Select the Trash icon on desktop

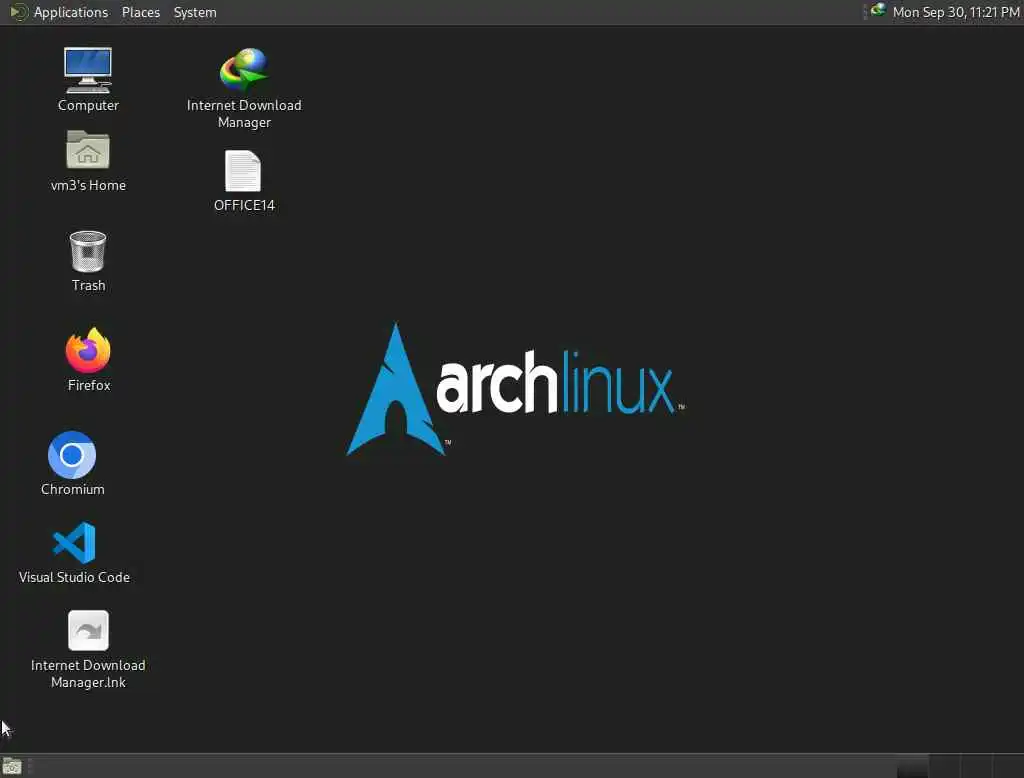point(88,251)
